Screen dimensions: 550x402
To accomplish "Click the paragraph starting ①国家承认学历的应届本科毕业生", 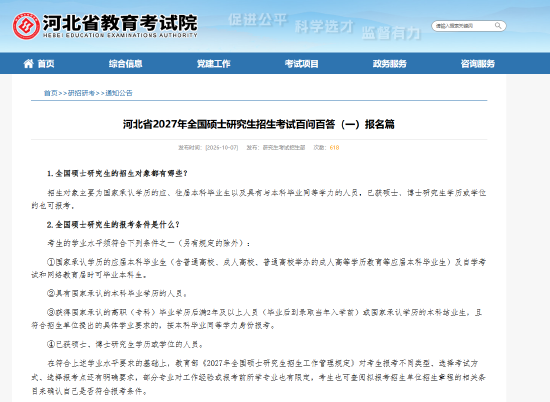I will (x=259, y=269).
